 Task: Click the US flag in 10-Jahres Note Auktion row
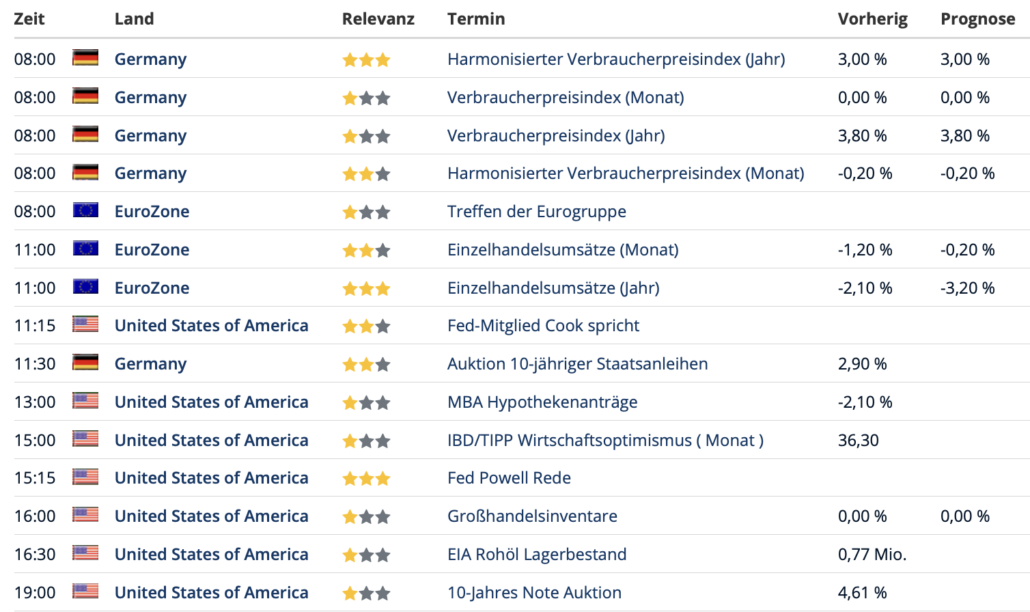pos(85,591)
